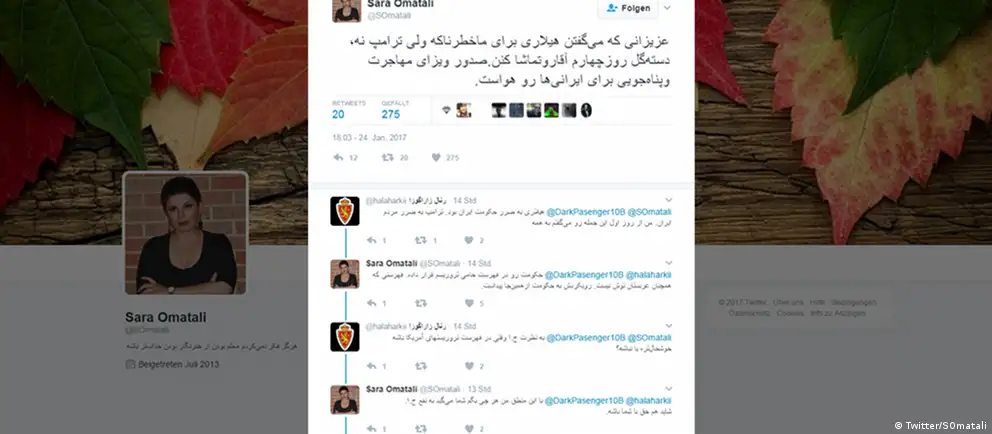Open Sara Omatali avatar at tweet header
Screen dimensions: 992x434
click(346, 9)
